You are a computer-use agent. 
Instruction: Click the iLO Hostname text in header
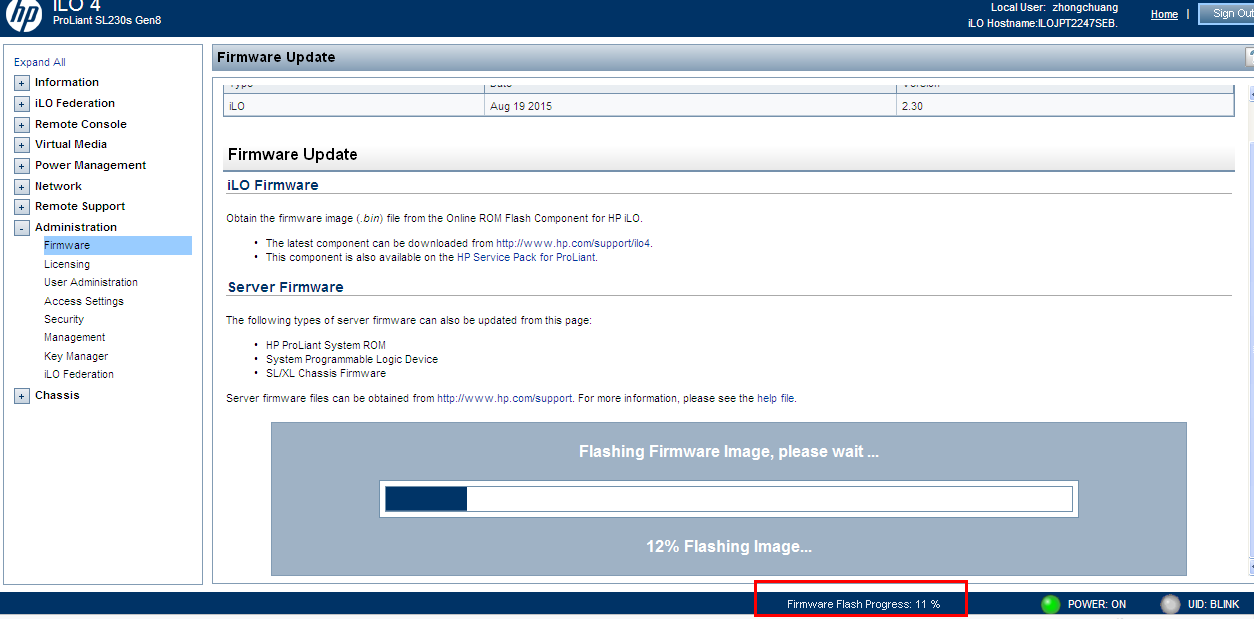coord(1043,23)
